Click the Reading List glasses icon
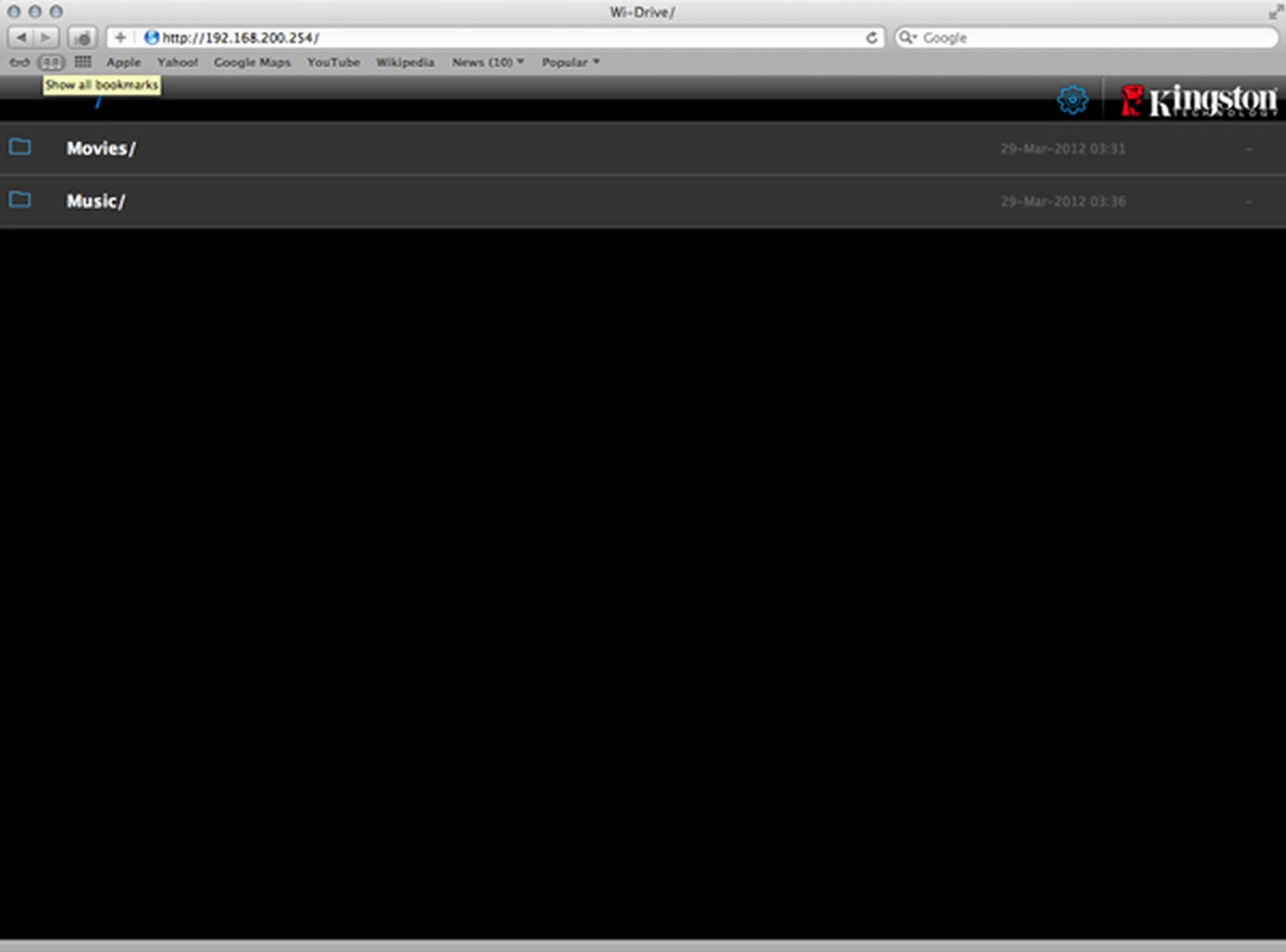Screen dimensions: 1286x952 tap(19, 62)
